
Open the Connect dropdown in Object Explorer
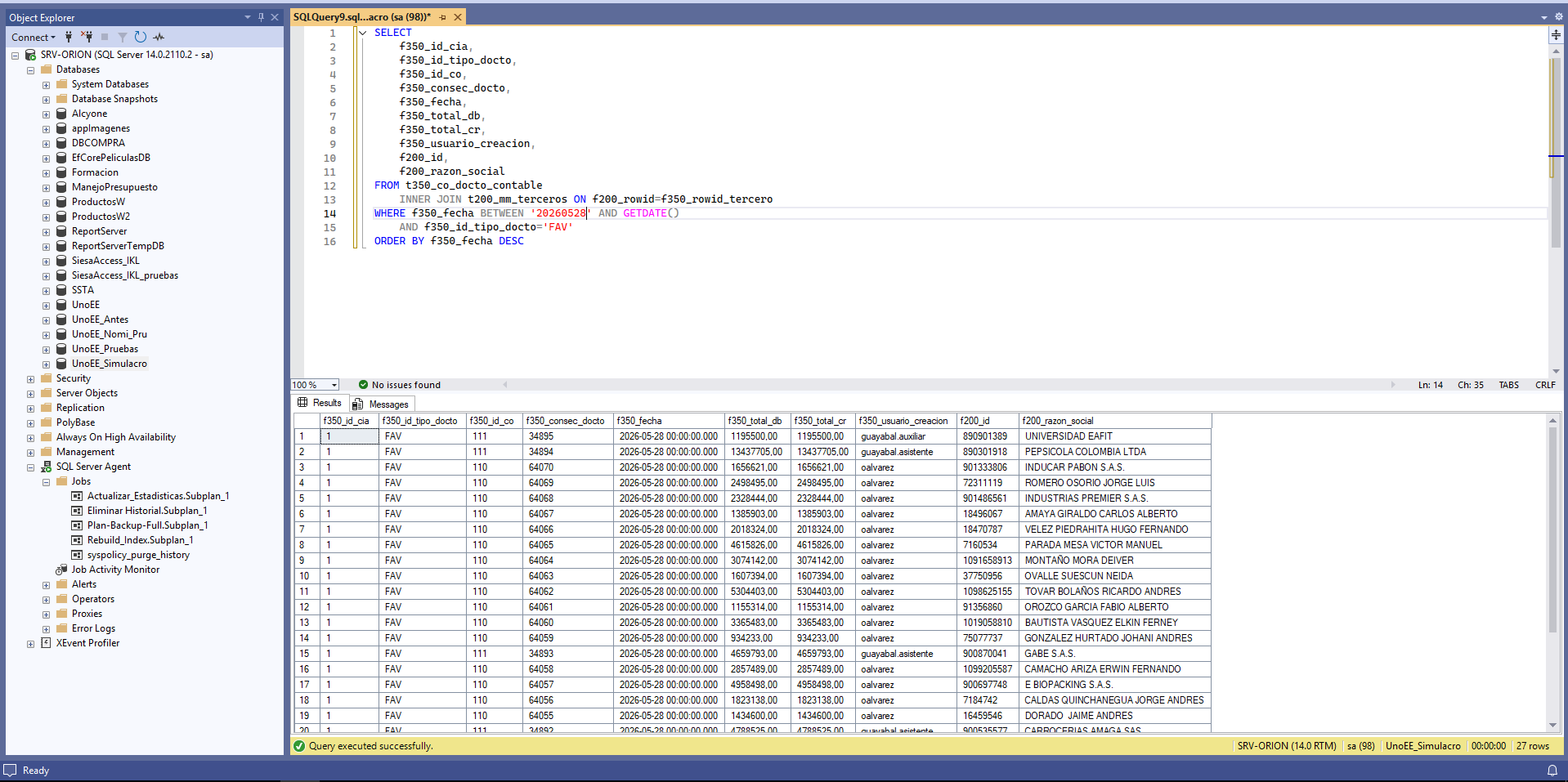[34, 37]
